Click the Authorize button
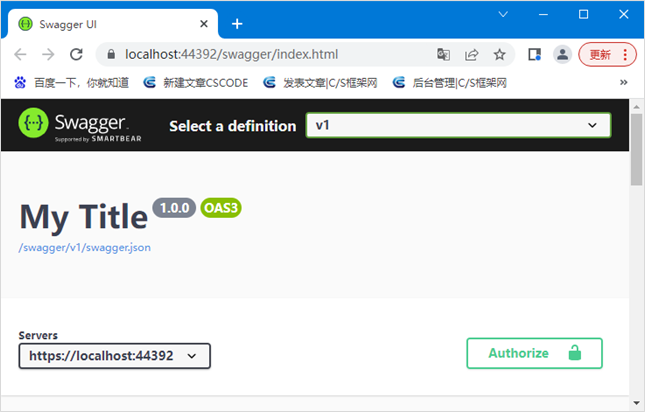Screen dimensions: 645x412 [x=534, y=353]
